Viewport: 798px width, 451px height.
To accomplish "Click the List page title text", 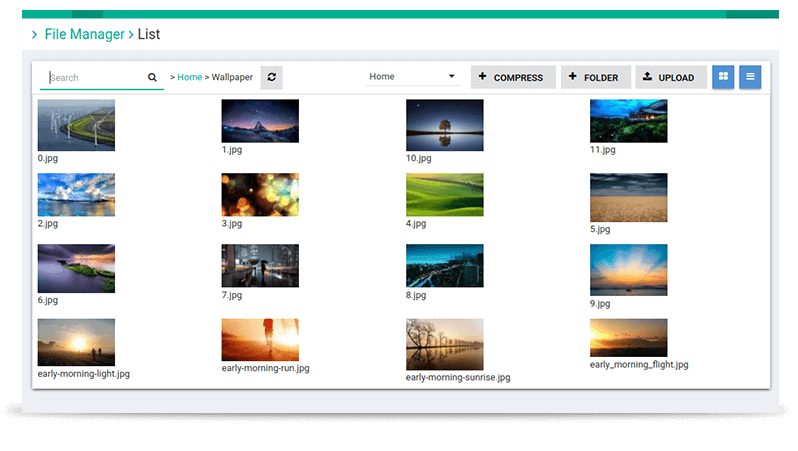I will 149,34.
